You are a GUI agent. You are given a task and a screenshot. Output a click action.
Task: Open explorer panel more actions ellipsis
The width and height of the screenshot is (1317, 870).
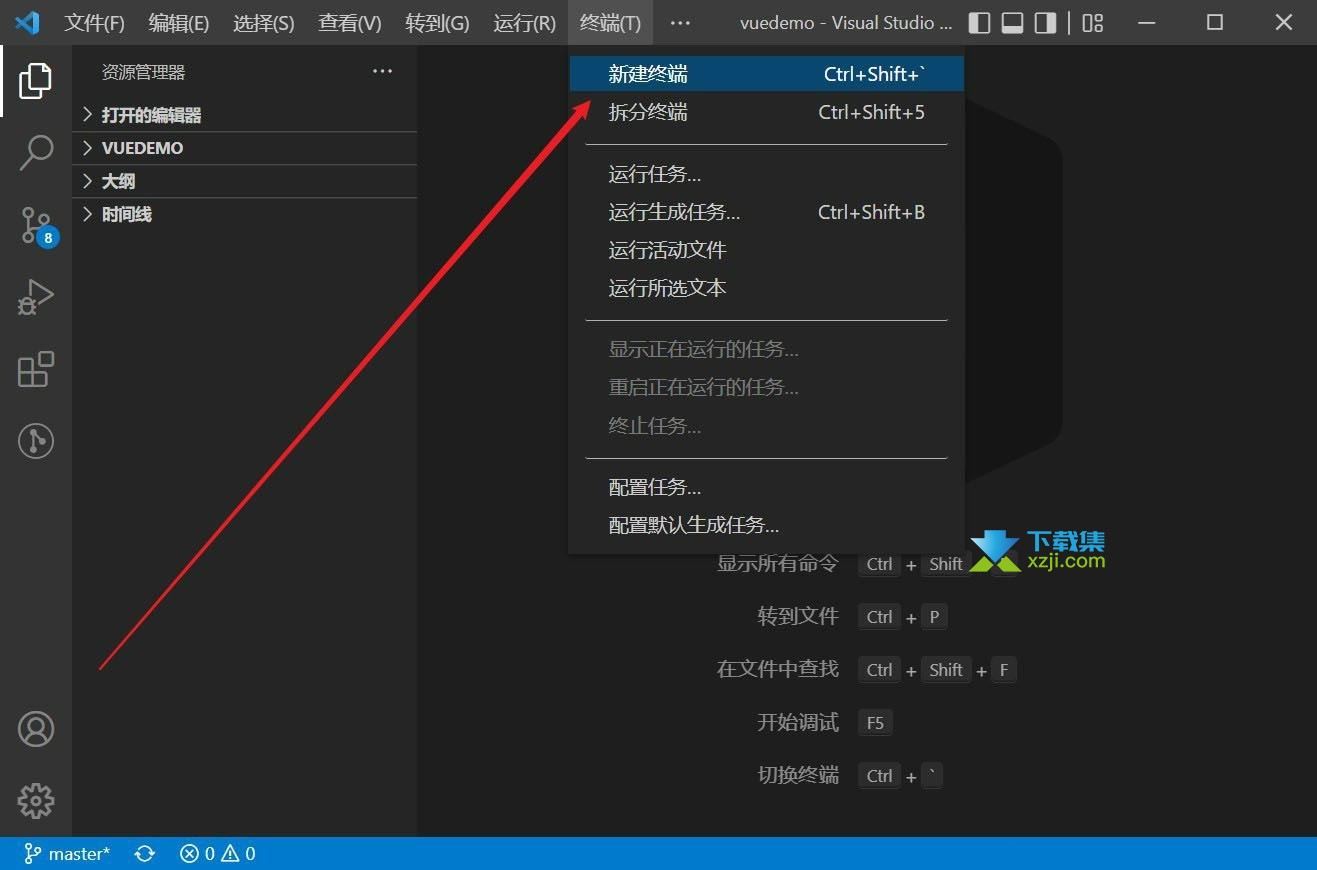[x=382, y=72]
